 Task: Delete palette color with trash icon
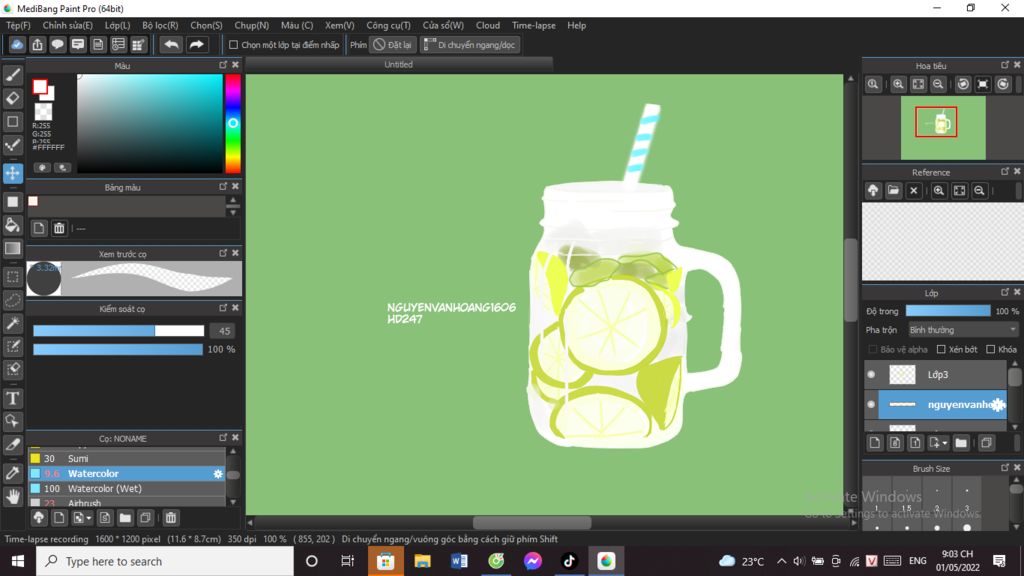[x=59, y=228]
